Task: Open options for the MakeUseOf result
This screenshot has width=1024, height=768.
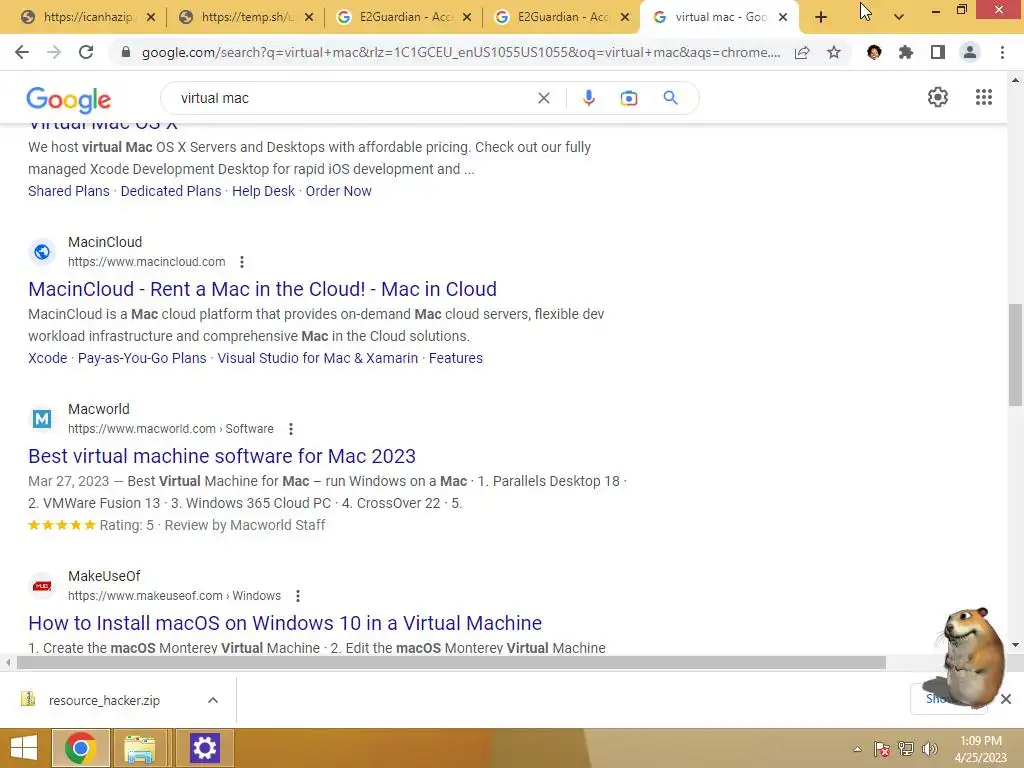Action: point(298,596)
